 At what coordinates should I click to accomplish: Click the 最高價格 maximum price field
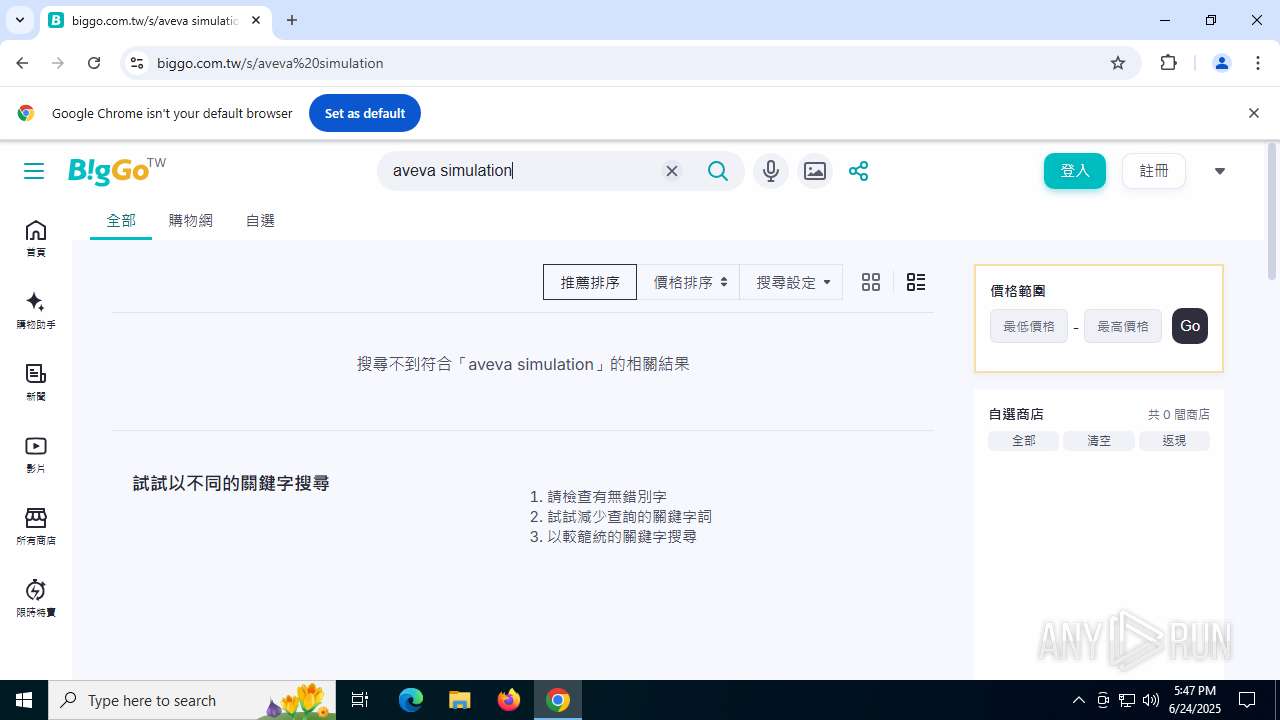1123,326
